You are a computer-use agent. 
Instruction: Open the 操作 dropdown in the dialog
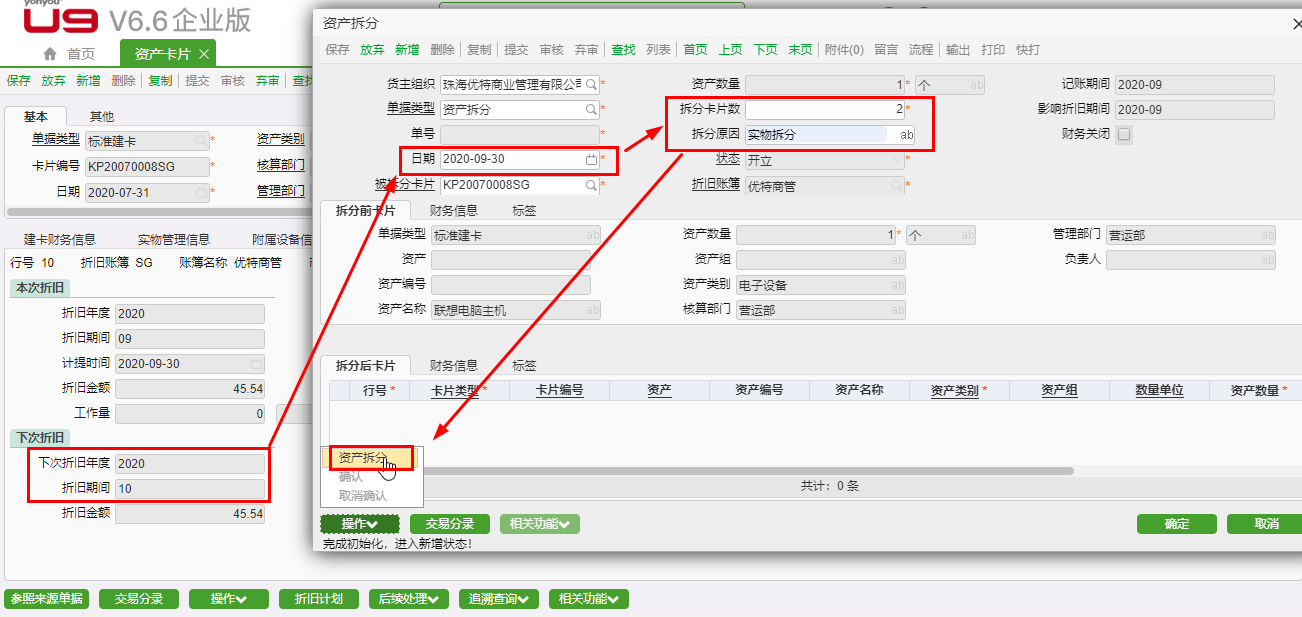pos(359,524)
